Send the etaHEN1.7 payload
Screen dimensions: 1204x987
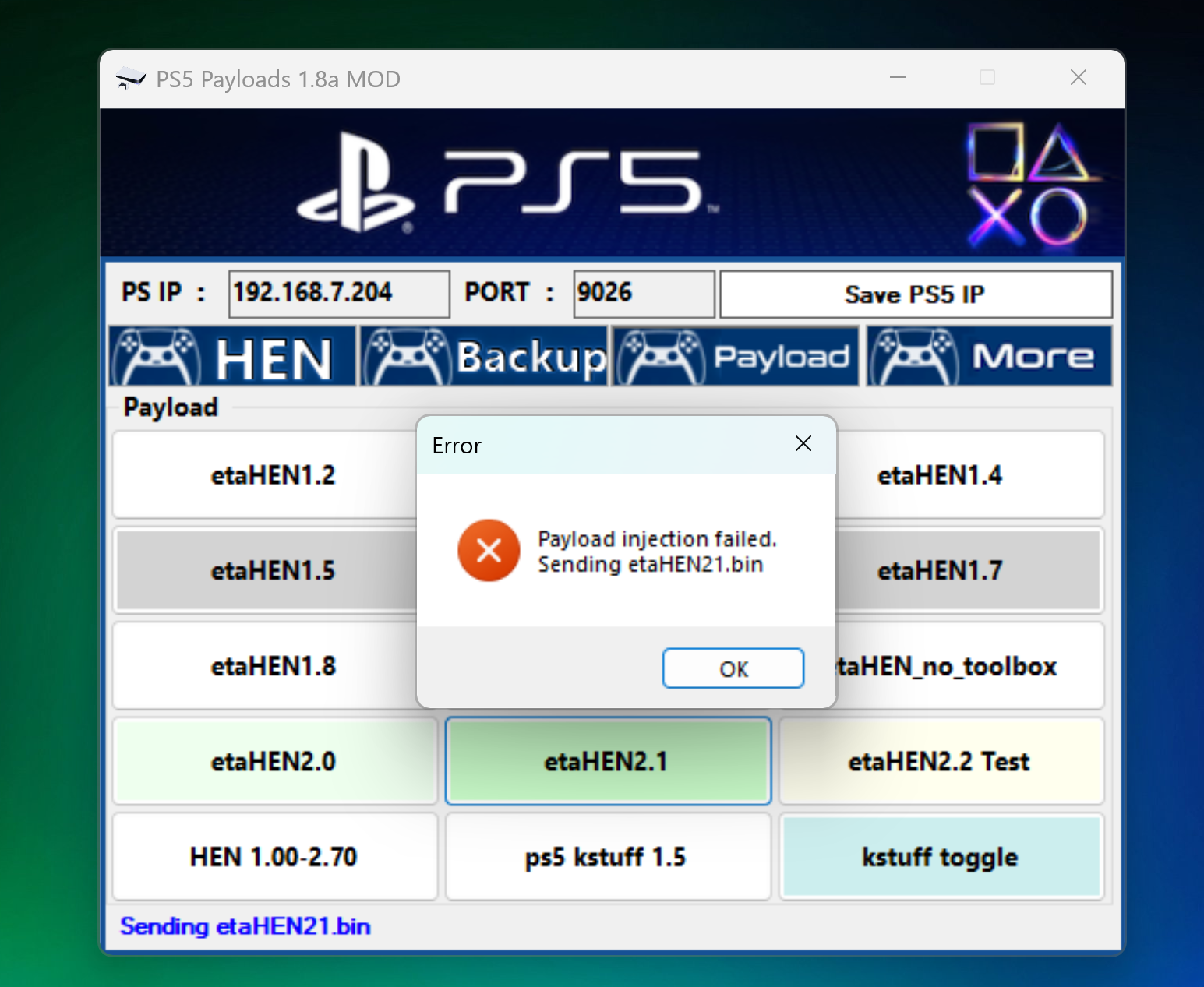coord(969,570)
